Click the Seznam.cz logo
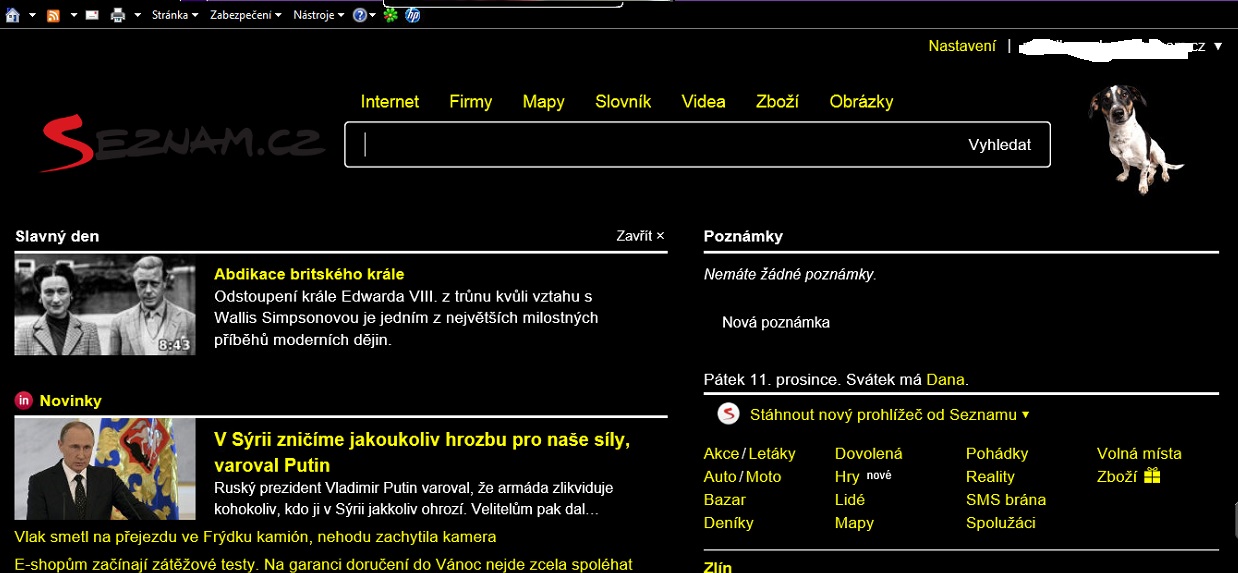 click(183, 142)
